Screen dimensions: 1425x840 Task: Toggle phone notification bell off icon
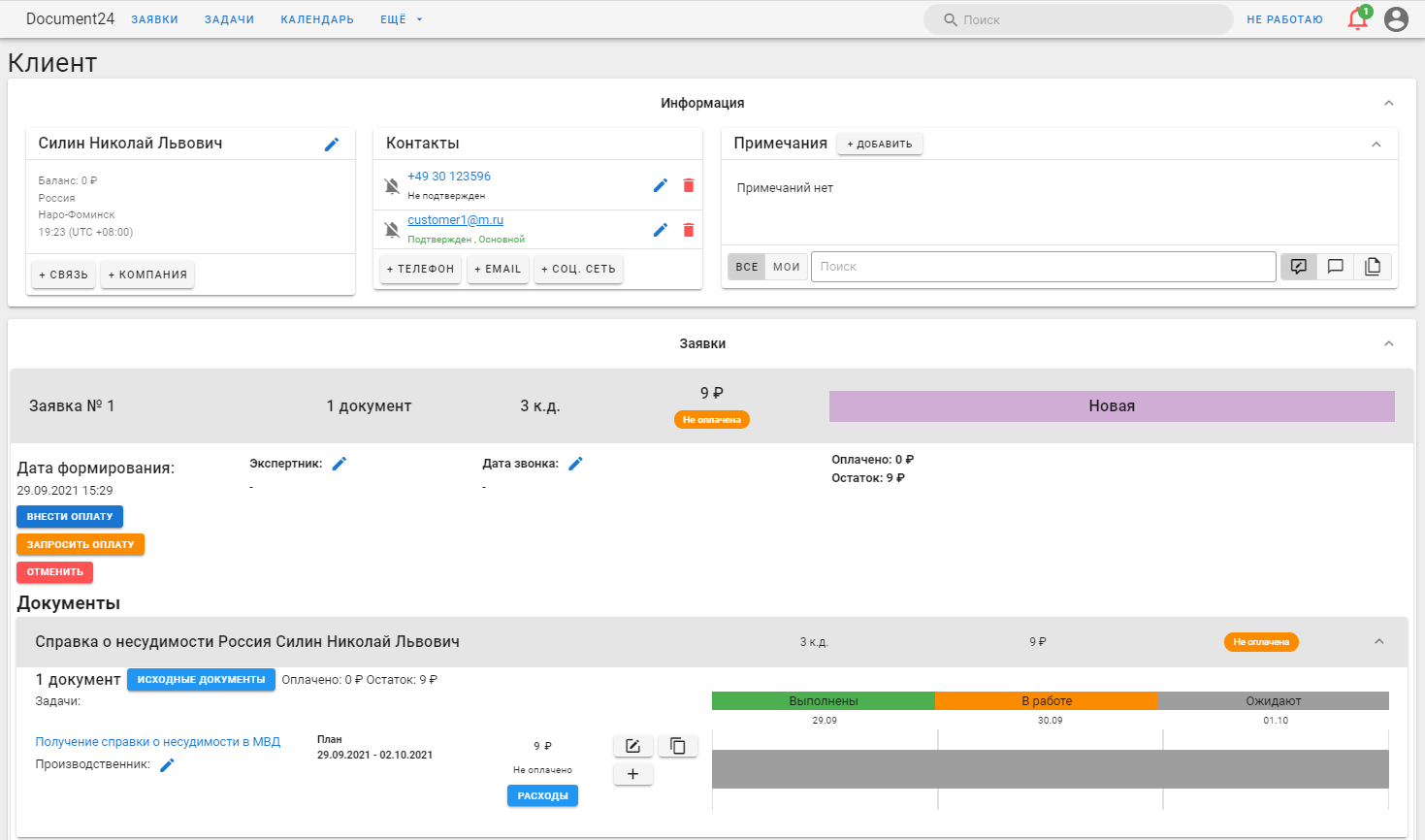click(392, 185)
